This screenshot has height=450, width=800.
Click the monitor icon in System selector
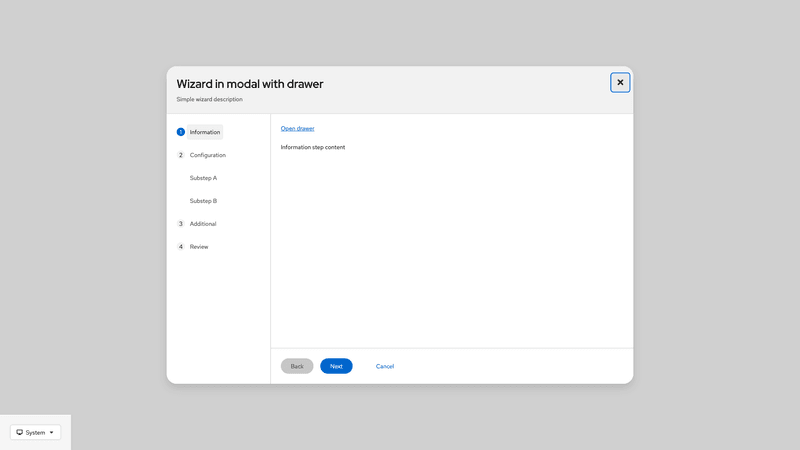point(20,432)
